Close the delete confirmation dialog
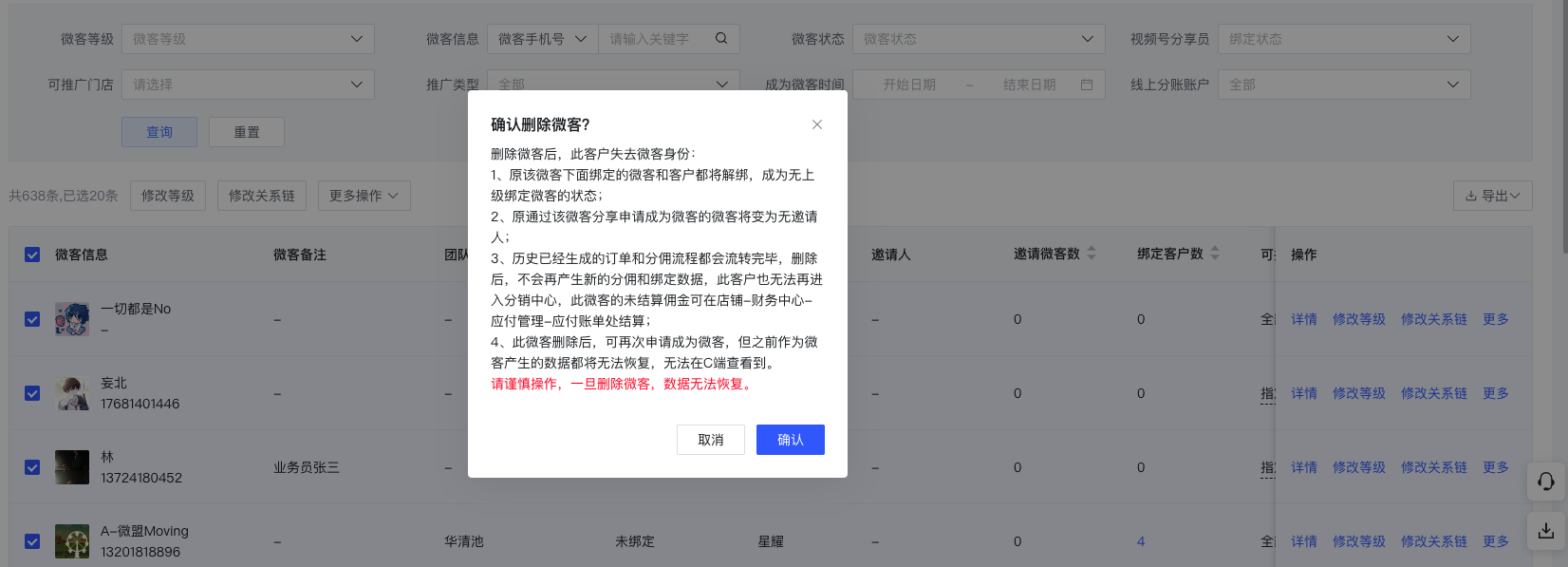Viewport: 1568px width, 567px height. pos(817,124)
